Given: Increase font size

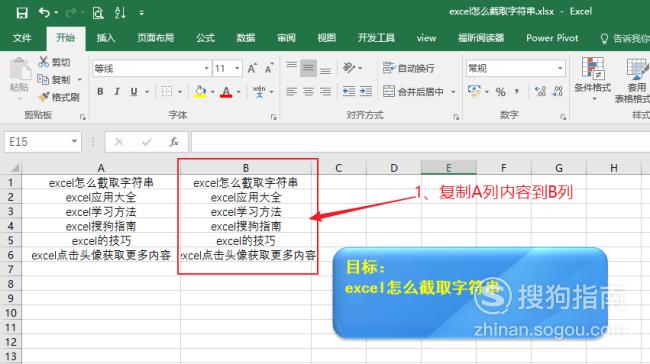Looking at the screenshot, I should pyautogui.click(x=252, y=68).
